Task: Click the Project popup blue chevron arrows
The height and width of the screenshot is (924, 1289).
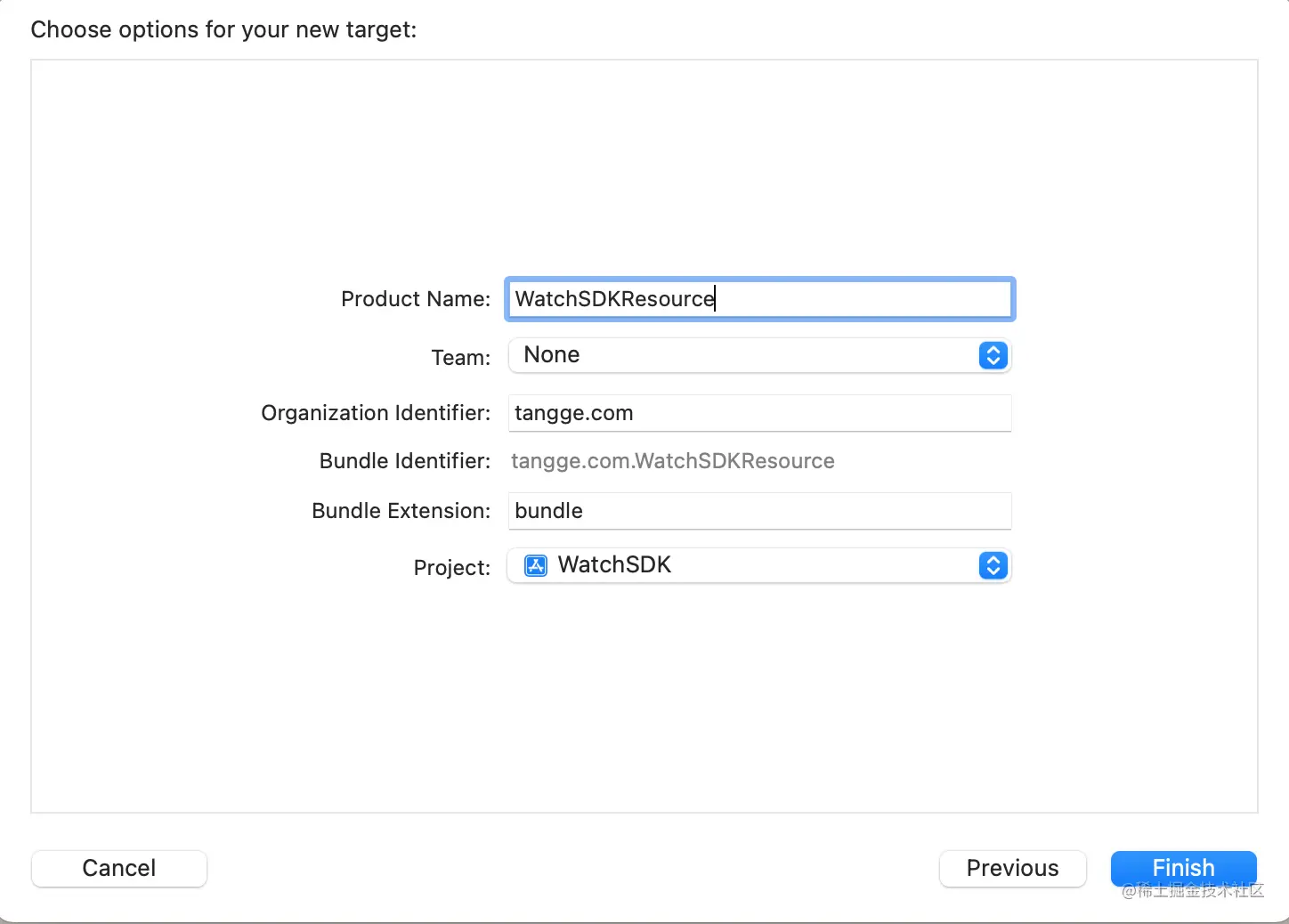Action: pyautogui.click(x=993, y=566)
